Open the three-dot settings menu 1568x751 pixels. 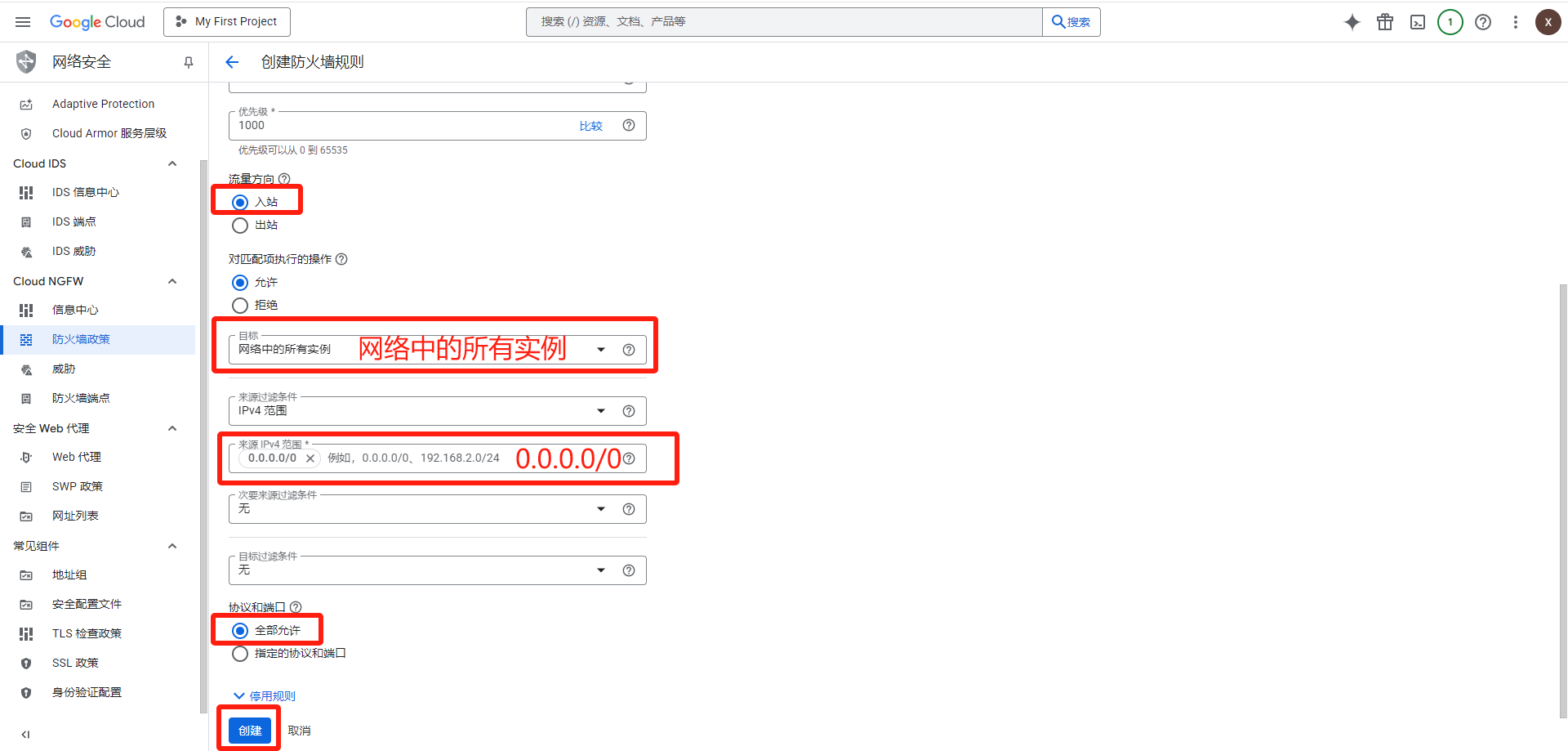tap(1516, 22)
